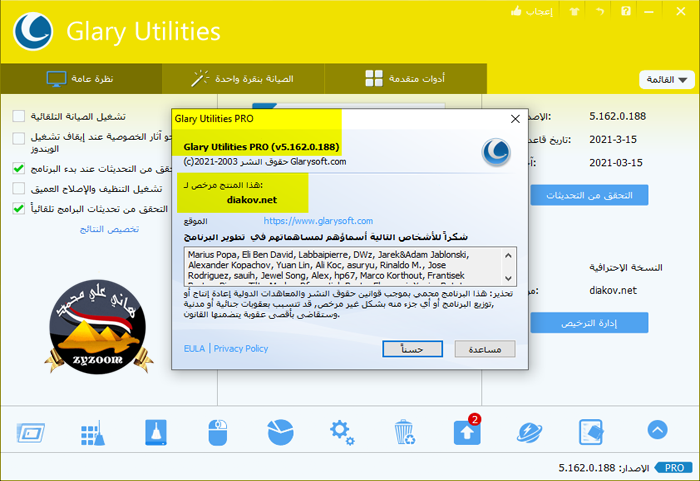Open the Browser Assistant planet icon

(529, 432)
